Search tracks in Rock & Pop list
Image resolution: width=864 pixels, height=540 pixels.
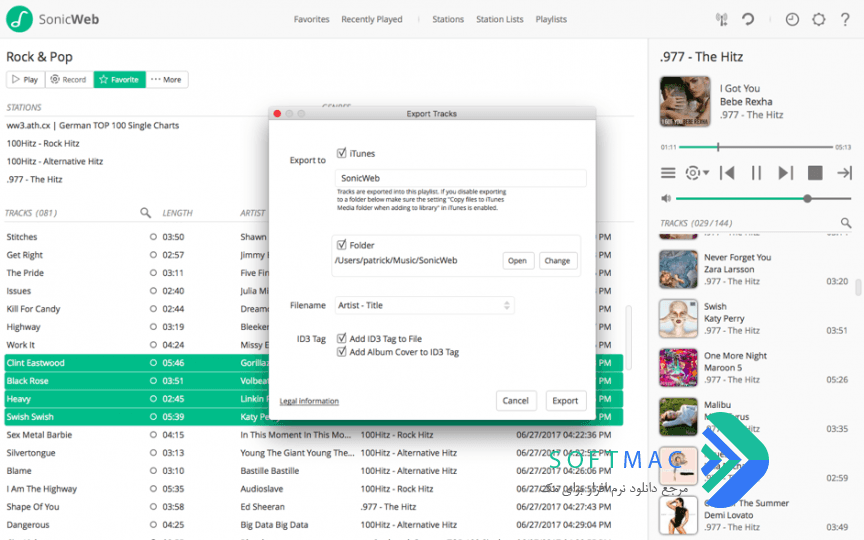pyautogui.click(x=145, y=213)
